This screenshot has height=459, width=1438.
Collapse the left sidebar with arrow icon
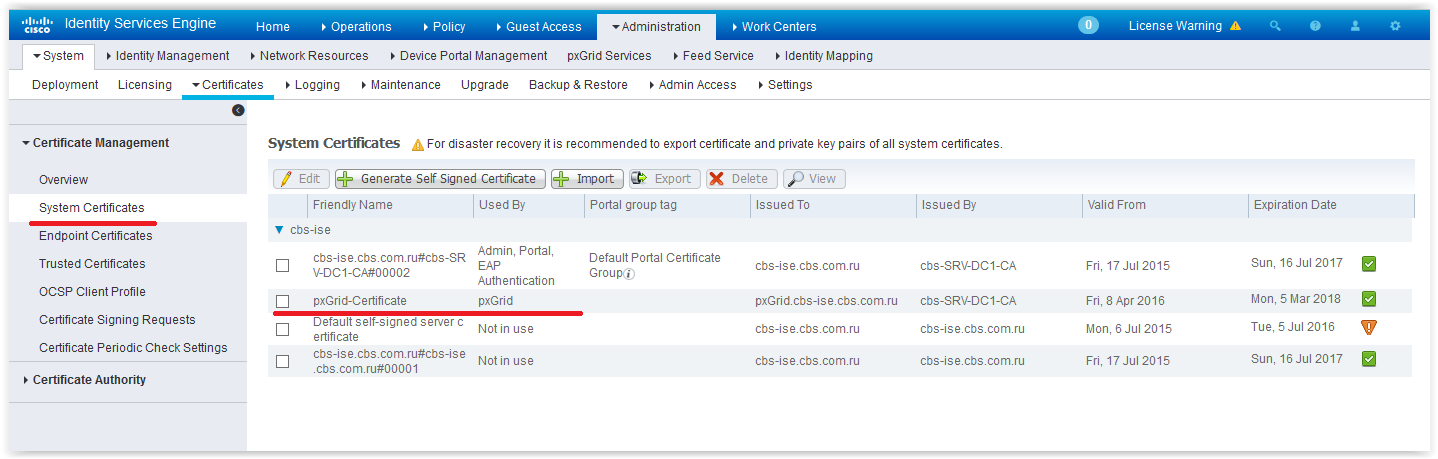(x=238, y=110)
